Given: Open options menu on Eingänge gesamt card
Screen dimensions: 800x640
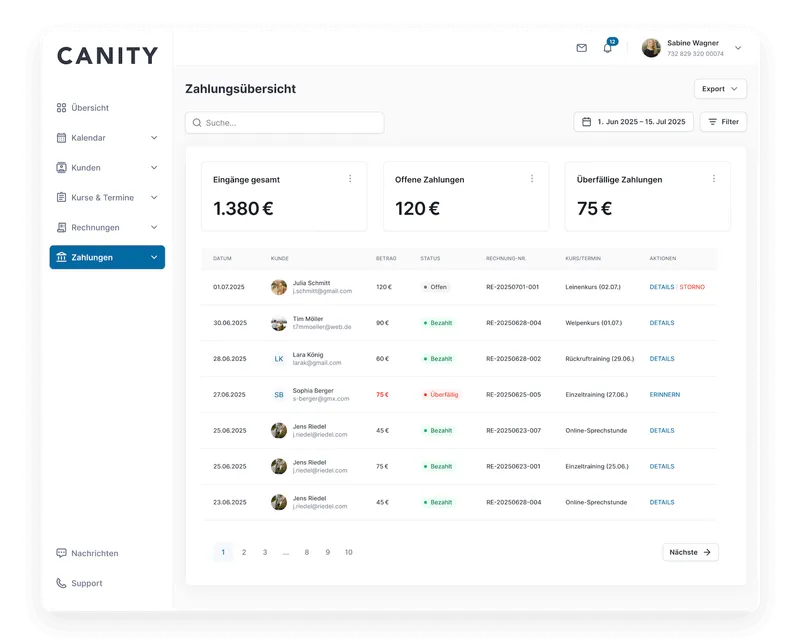Looking at the screenshot, I should 349,180.
